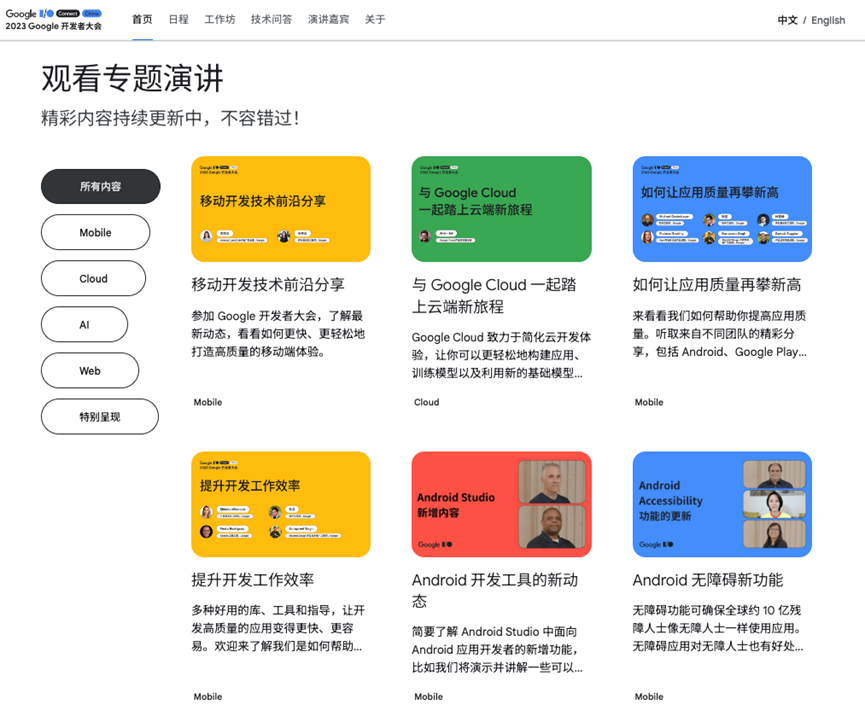The width and height of the screenshot is (865, 728).
Task: Click the Mobile tag under 移动开发技术前沿分享
Action: coord(208,402)
